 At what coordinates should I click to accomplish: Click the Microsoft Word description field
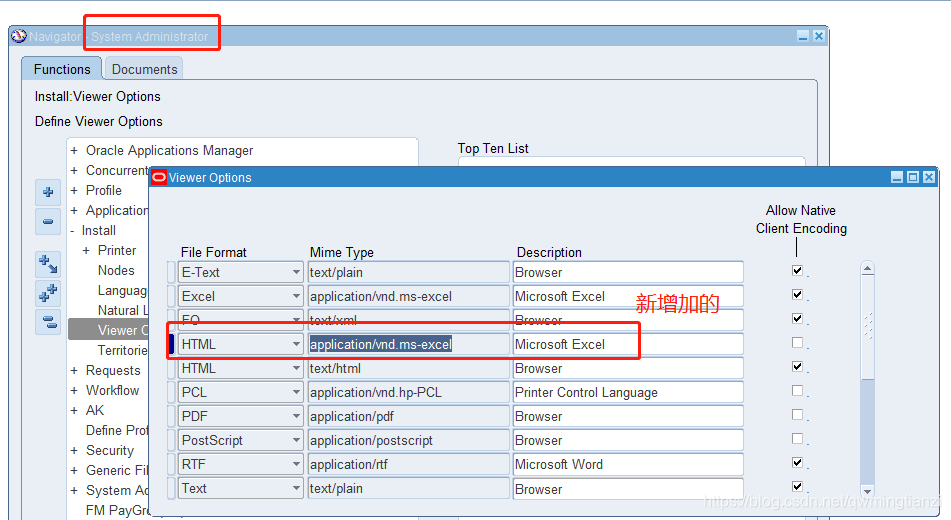pos(628,464)
